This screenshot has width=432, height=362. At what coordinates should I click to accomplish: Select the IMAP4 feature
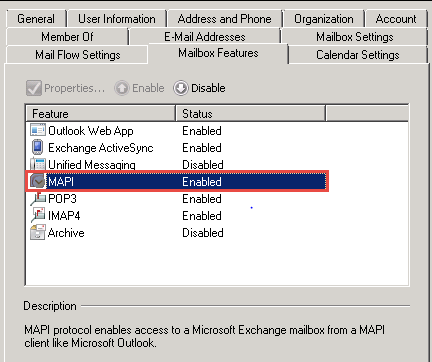(64, 216)
